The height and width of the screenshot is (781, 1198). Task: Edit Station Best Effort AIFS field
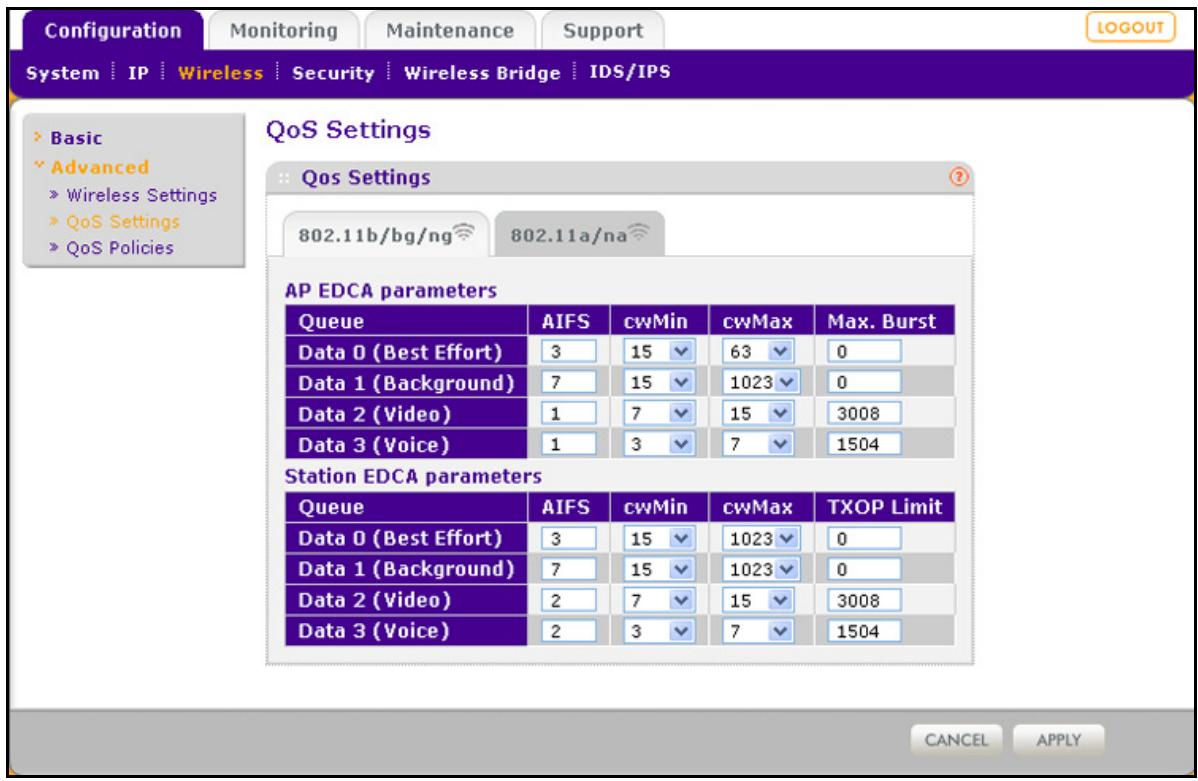[568, 539]
